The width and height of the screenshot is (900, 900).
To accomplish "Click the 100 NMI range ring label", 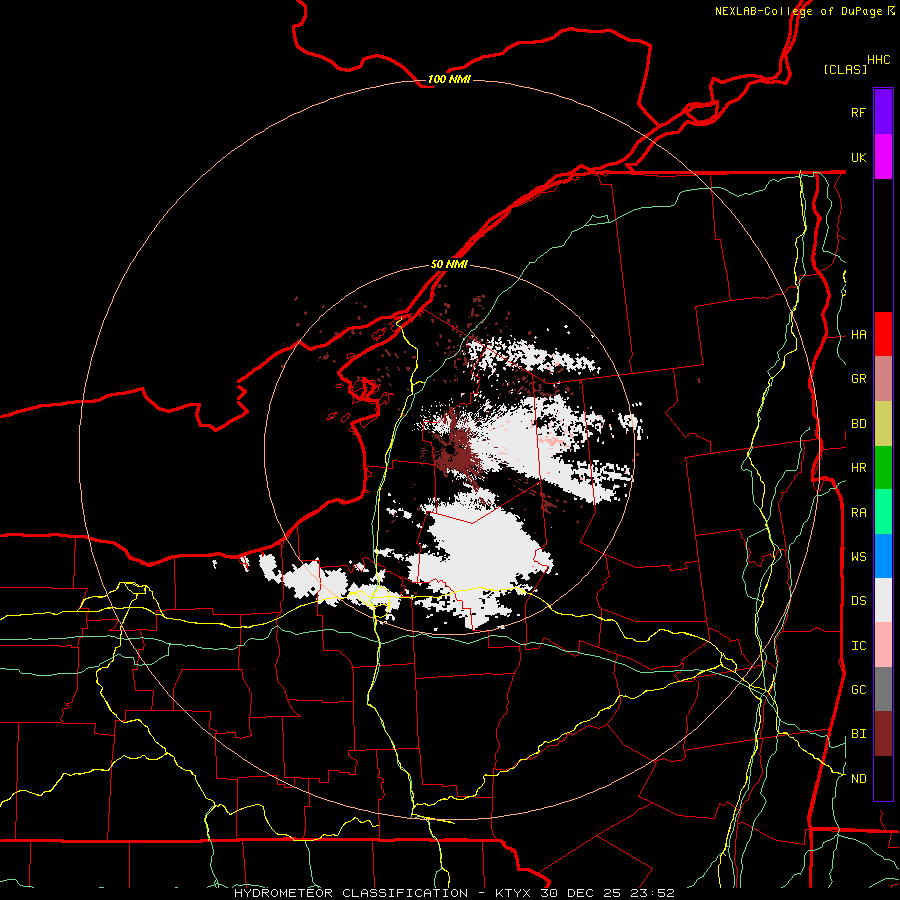I will (x=449, y=79).
